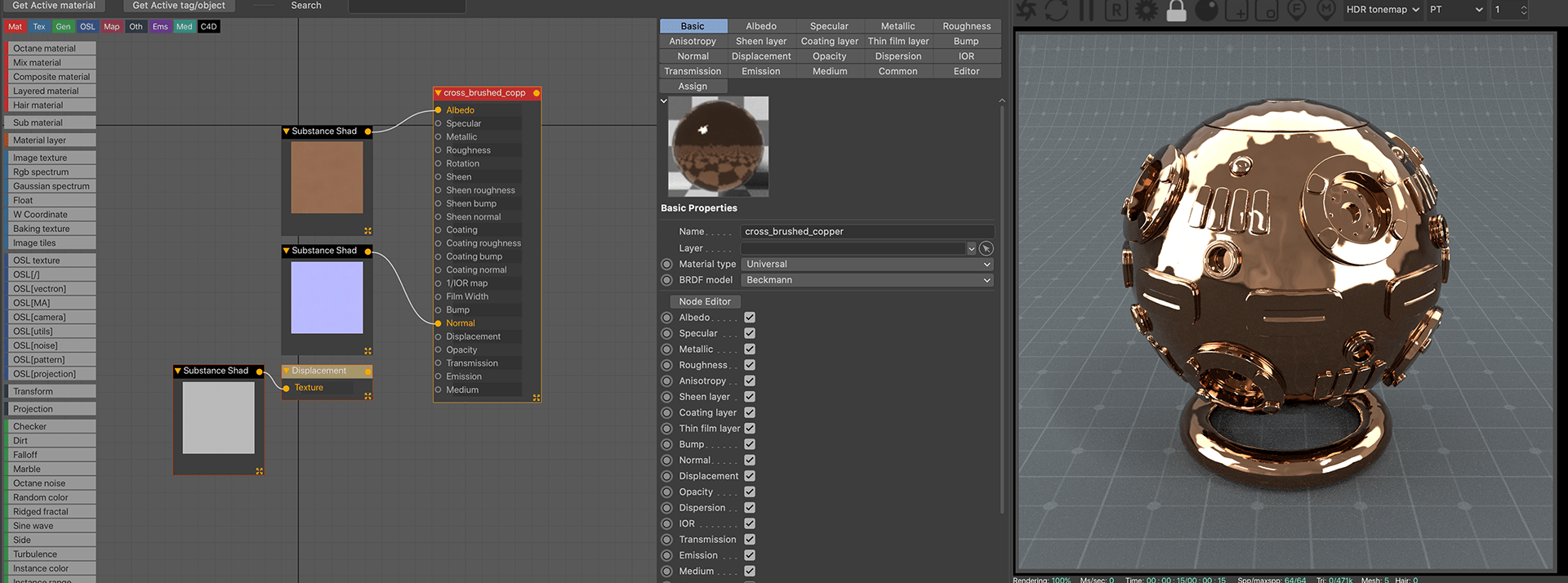
Task: Click the Node Editor button
Action: tap(705, 301)
